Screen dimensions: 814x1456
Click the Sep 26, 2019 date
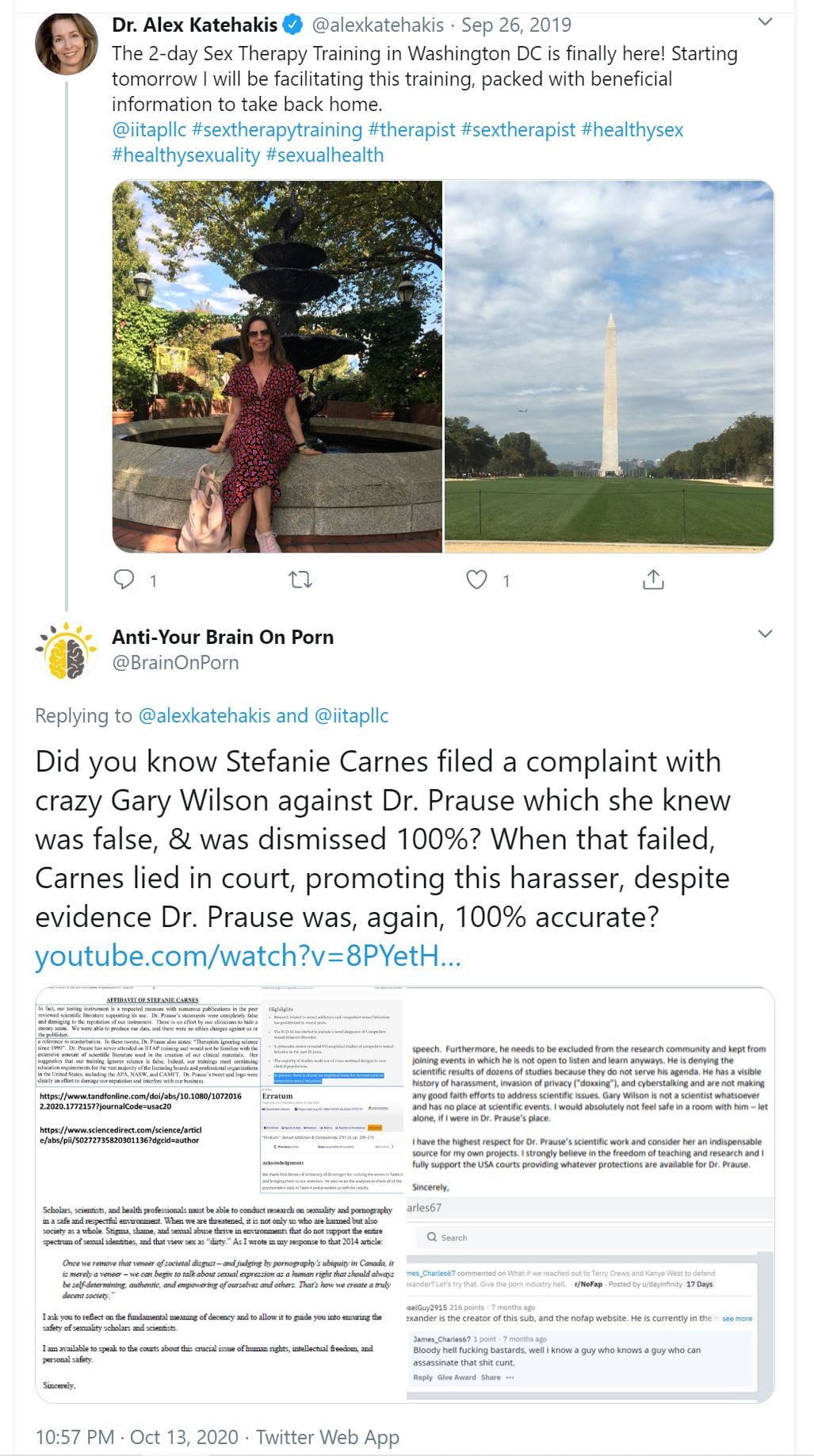(x=516, y=25)
